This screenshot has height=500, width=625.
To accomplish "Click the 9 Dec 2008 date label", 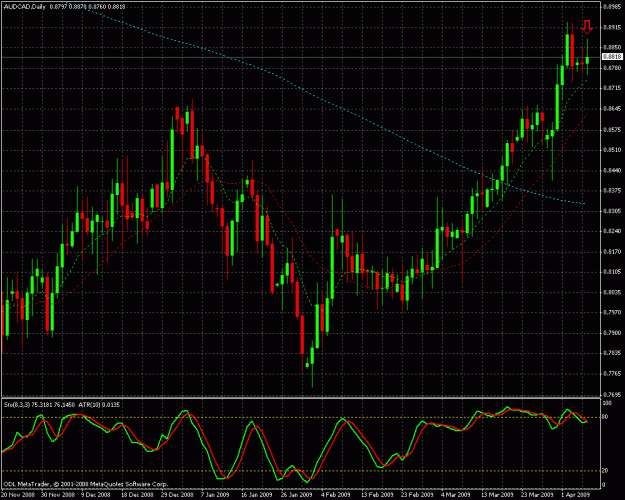I will coord(96,495).
